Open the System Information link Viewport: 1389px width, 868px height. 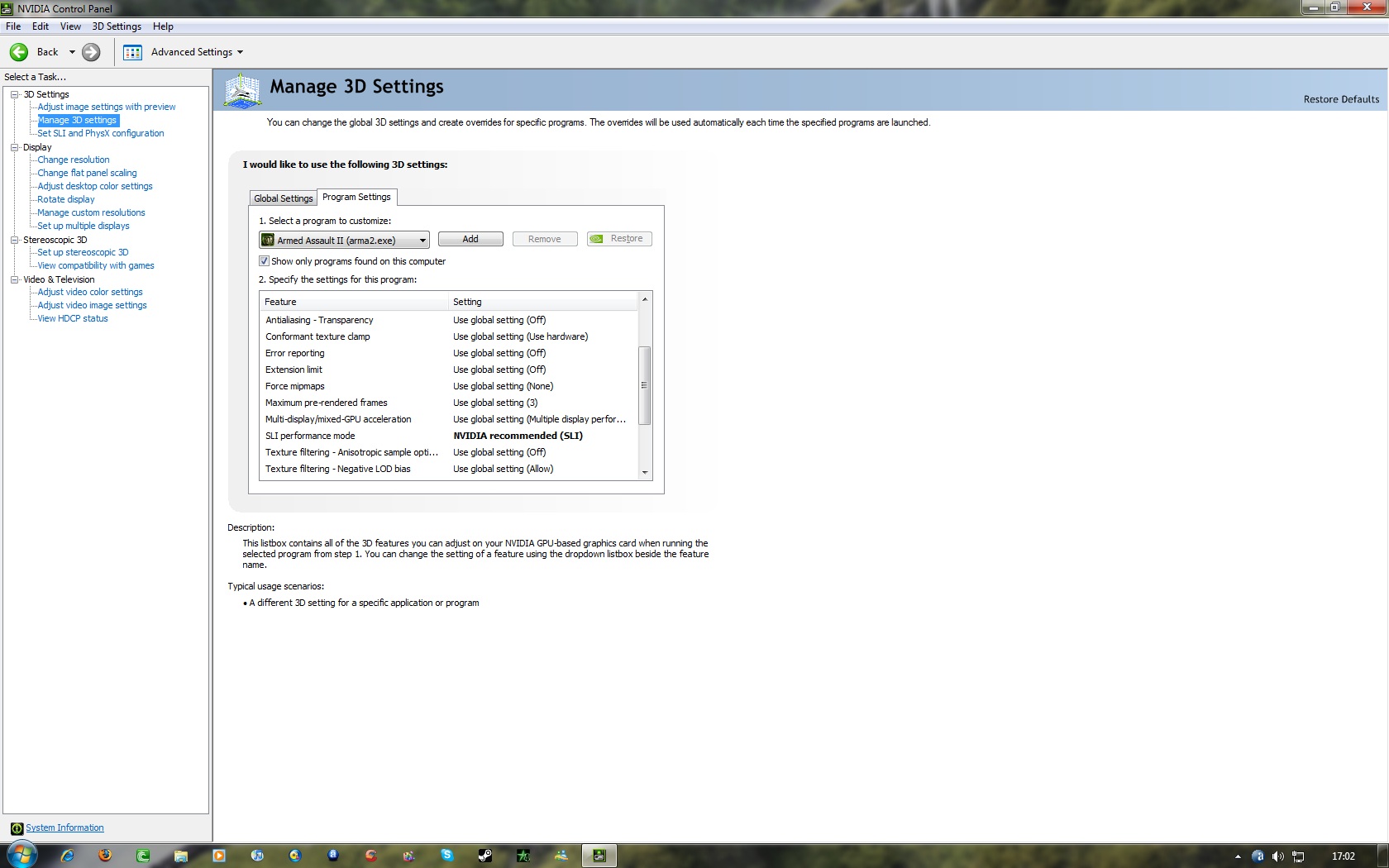(x=64, y=828)
